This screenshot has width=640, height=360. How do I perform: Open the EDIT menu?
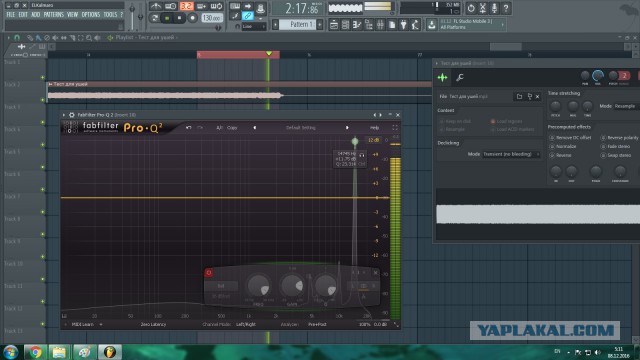(x=23, y=15)
